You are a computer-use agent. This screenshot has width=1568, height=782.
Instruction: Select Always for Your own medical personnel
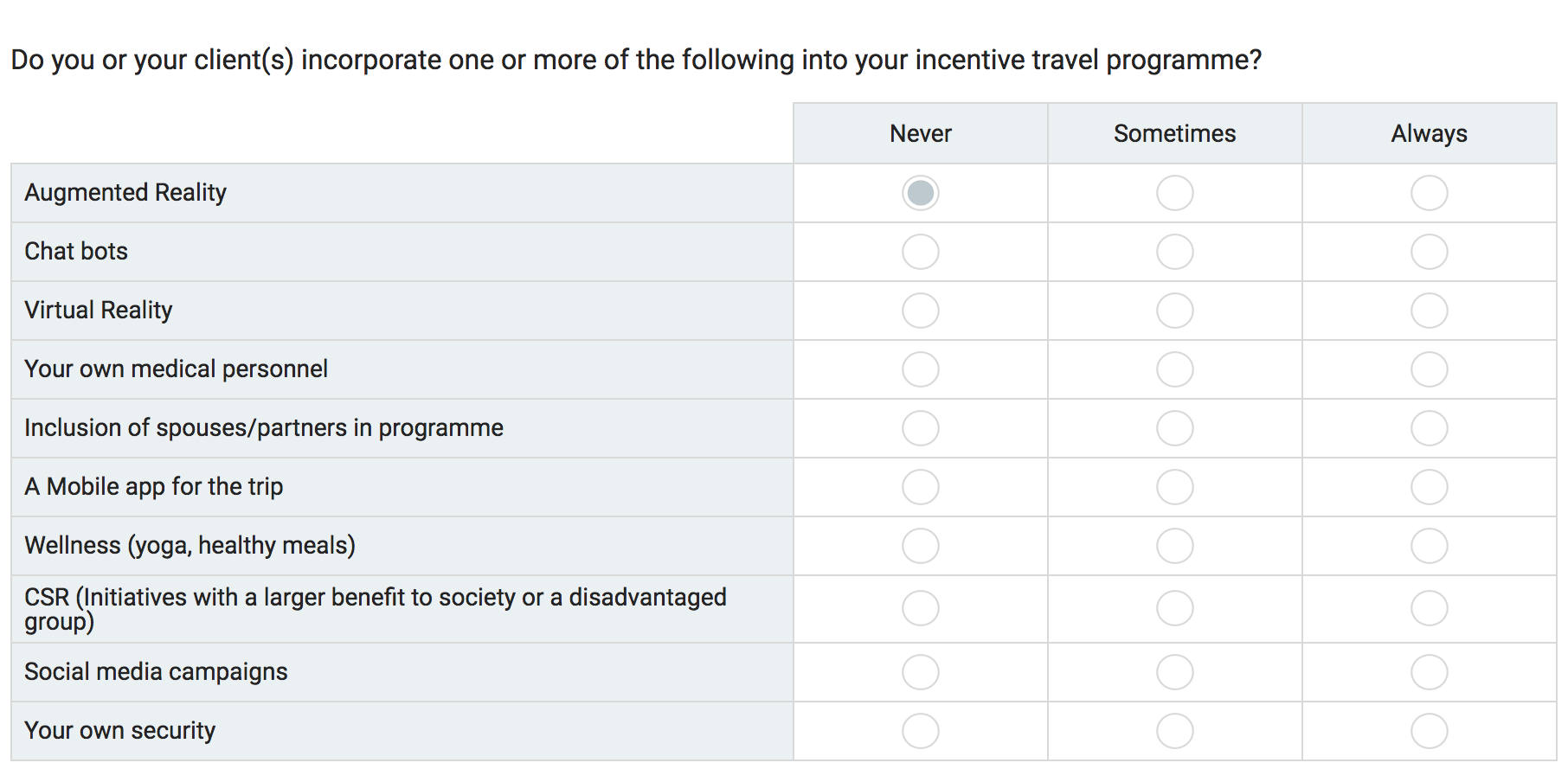click(1429, 369)
